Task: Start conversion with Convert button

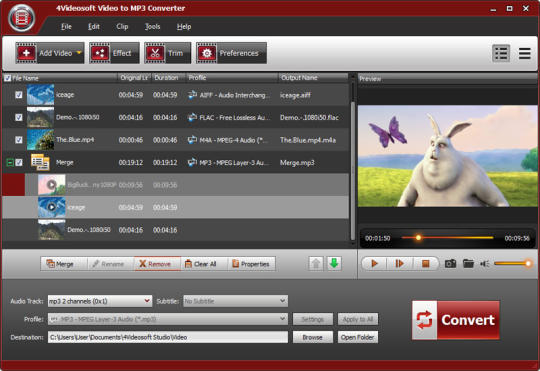Action: 456,320
